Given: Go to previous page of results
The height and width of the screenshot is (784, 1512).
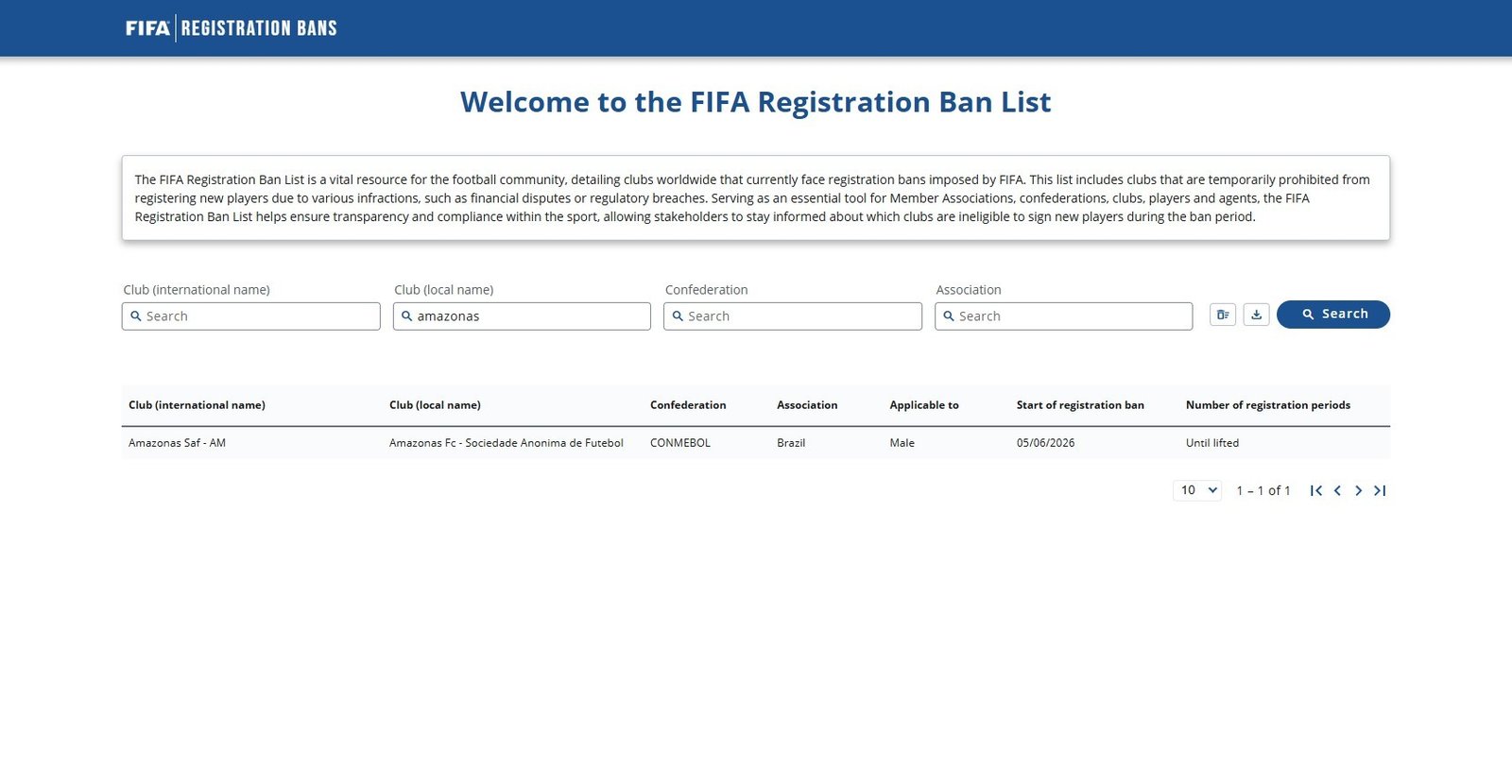Looking at the screenshot, I should 1337,490.
